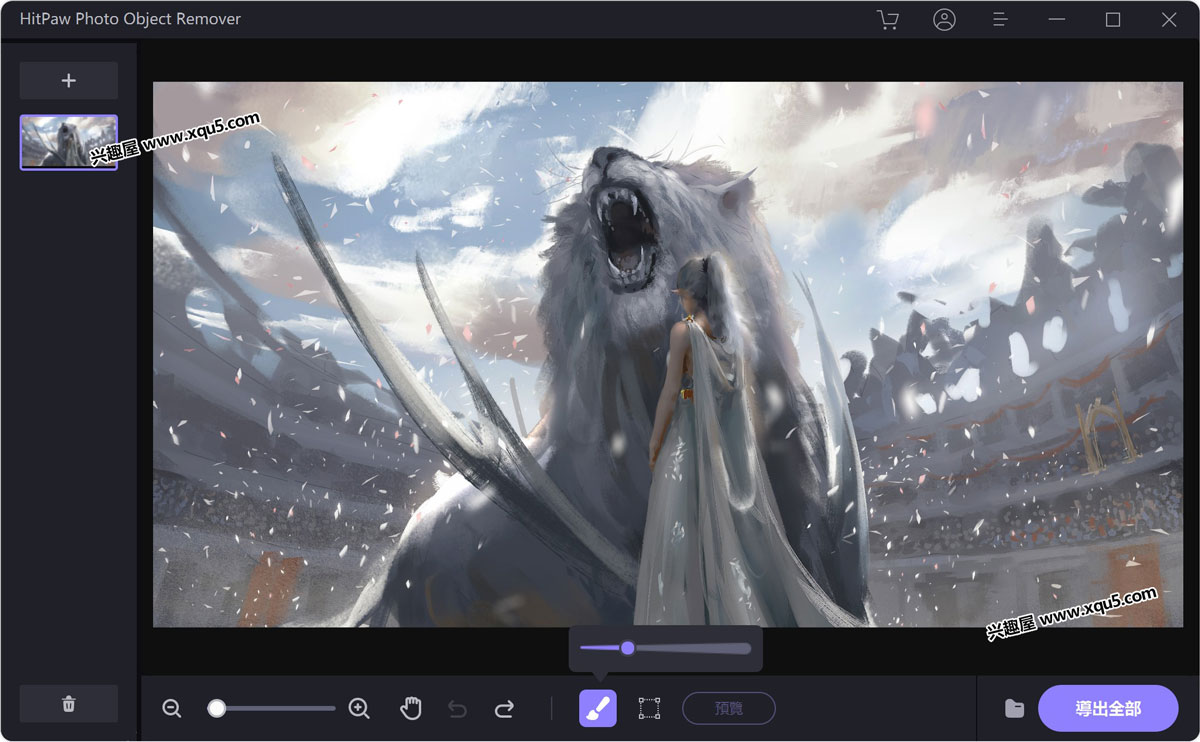1200x742 pixels.
Task: Select the lion painting thumbnail
Action: pos(69,142)
